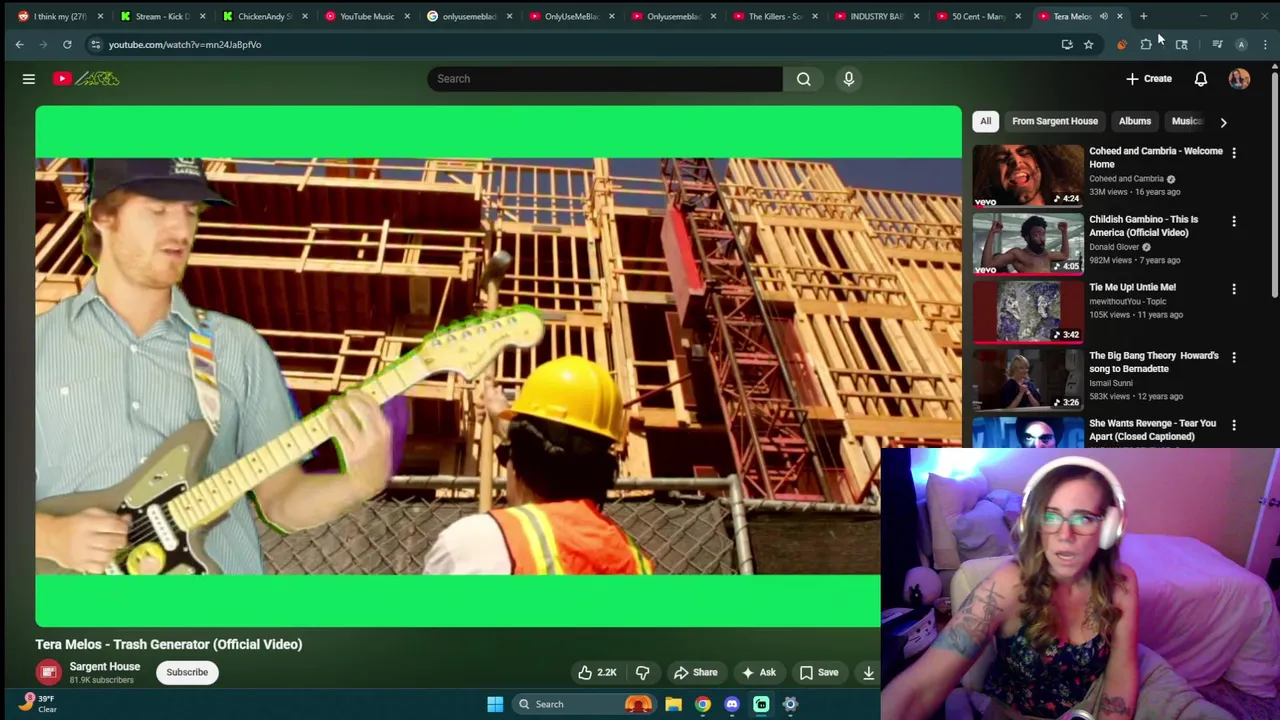Dislike the video with the thumbs-down
The height and width of the screenshot is (720, 1280).
[643, 672]
